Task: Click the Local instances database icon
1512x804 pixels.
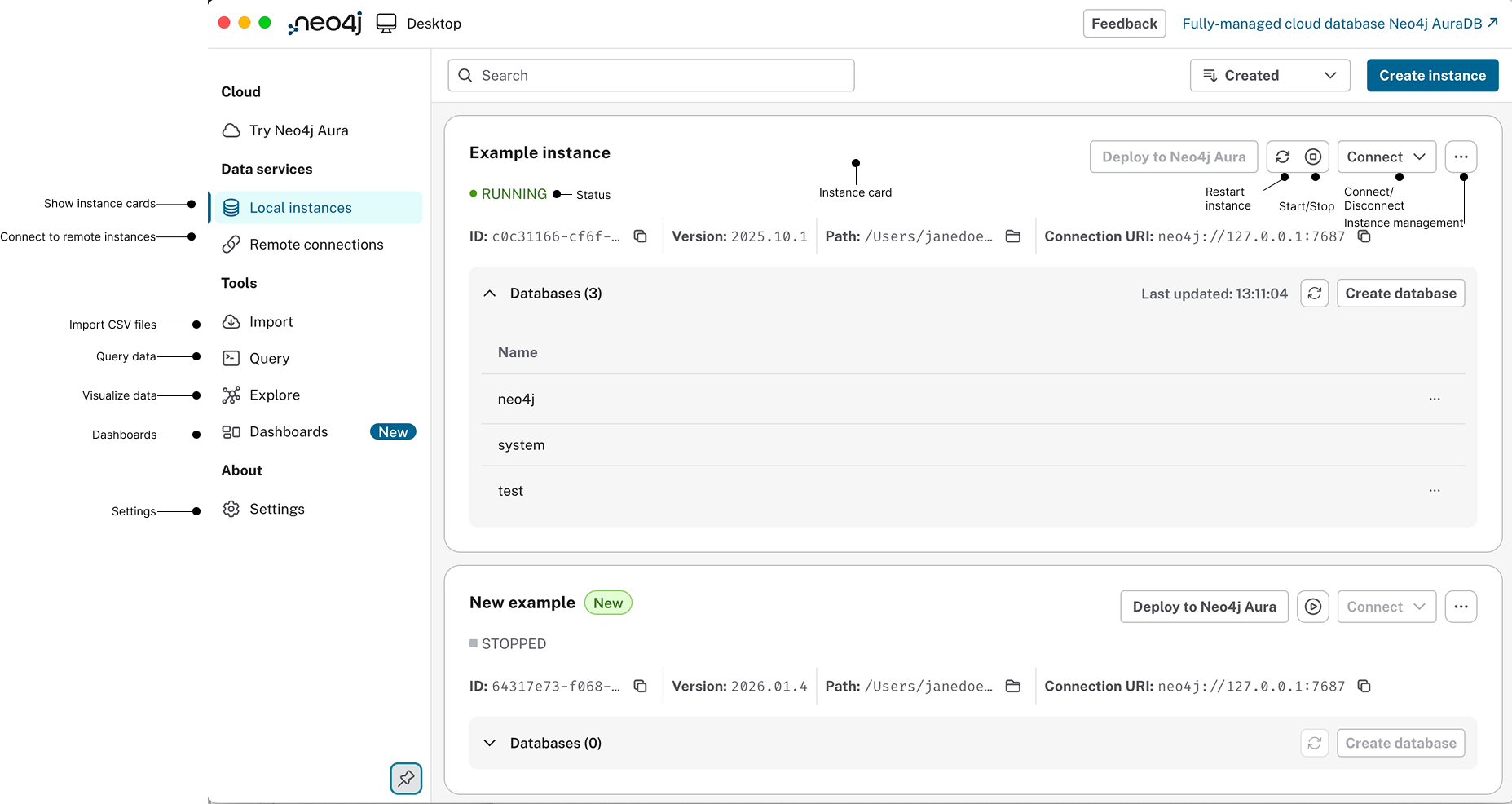Action: (231, 208)
